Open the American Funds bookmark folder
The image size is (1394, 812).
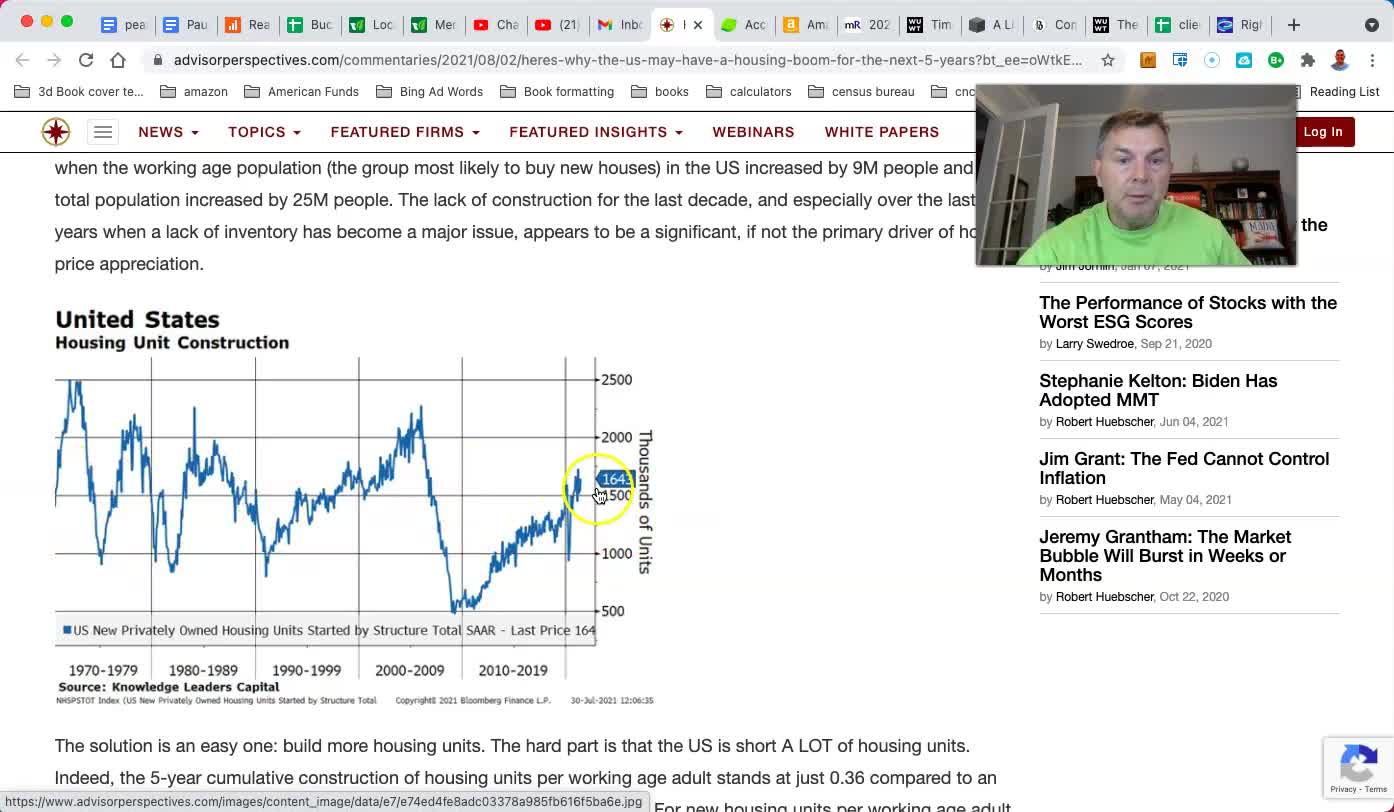tap(301, 92)
